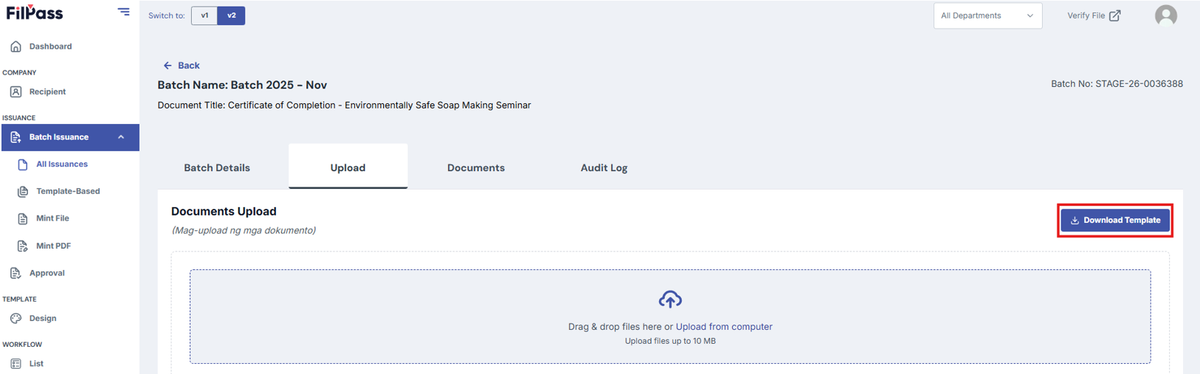The height and width of the screenshot is (374, 1200).
Task: Click the Back link
Action: pos(181,65)
